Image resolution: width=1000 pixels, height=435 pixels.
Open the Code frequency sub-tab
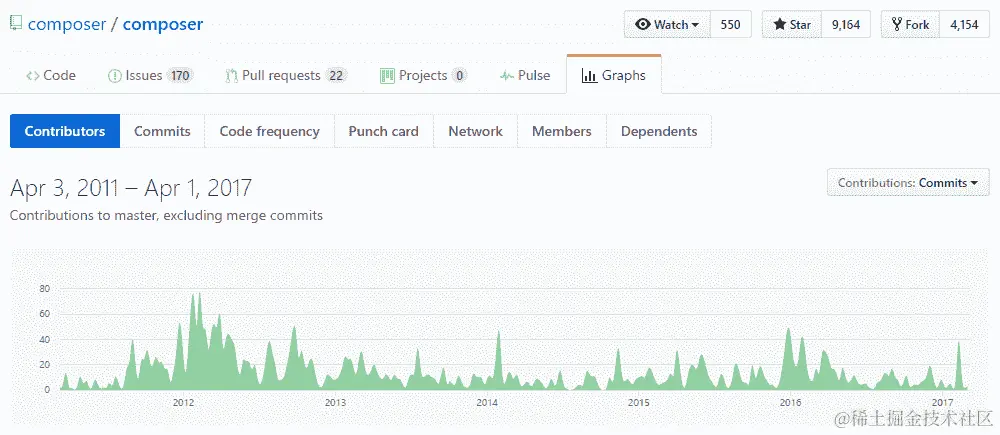(269, 131)
